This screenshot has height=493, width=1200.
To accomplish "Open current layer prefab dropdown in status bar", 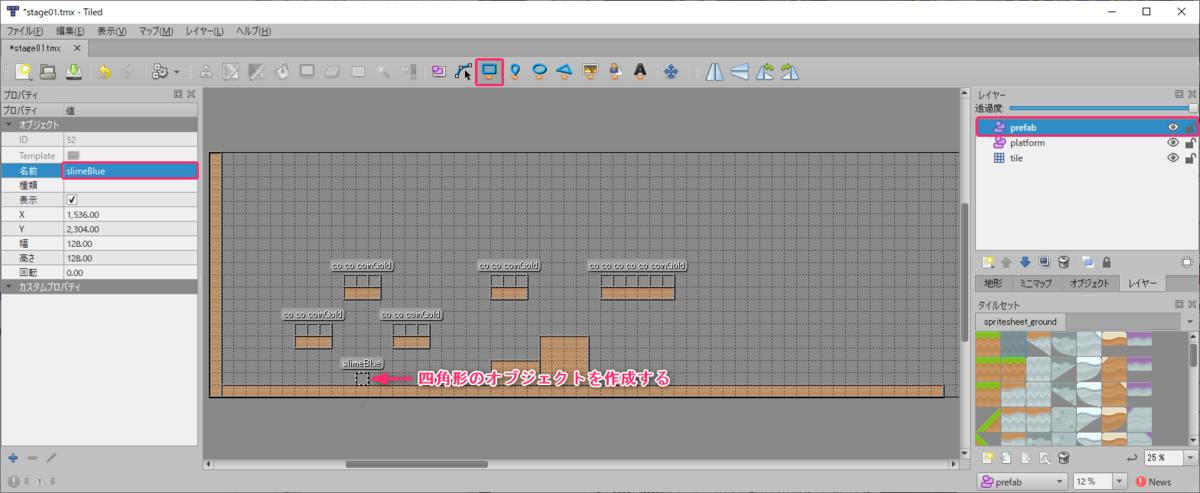I will pos(1021,482).
